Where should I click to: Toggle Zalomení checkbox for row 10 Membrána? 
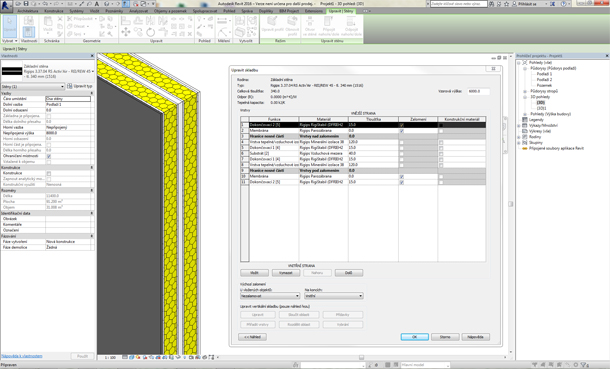point(402,177)
